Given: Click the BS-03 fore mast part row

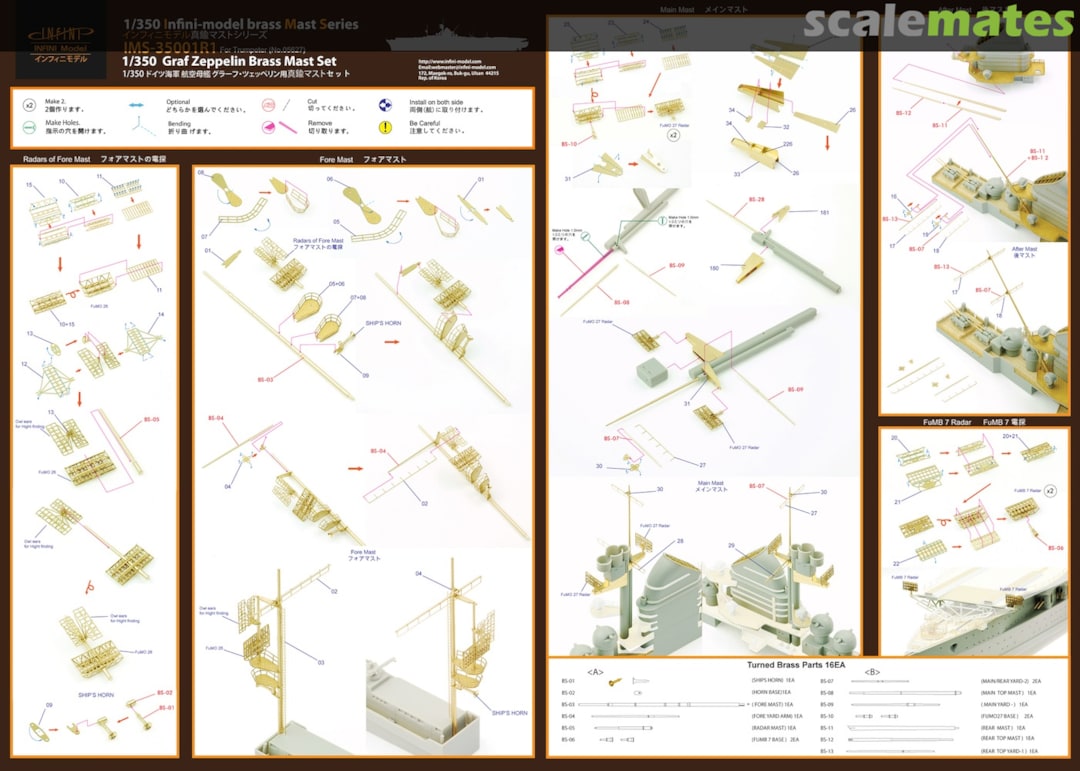Looking at the screenshot, I should pos(660,704).
